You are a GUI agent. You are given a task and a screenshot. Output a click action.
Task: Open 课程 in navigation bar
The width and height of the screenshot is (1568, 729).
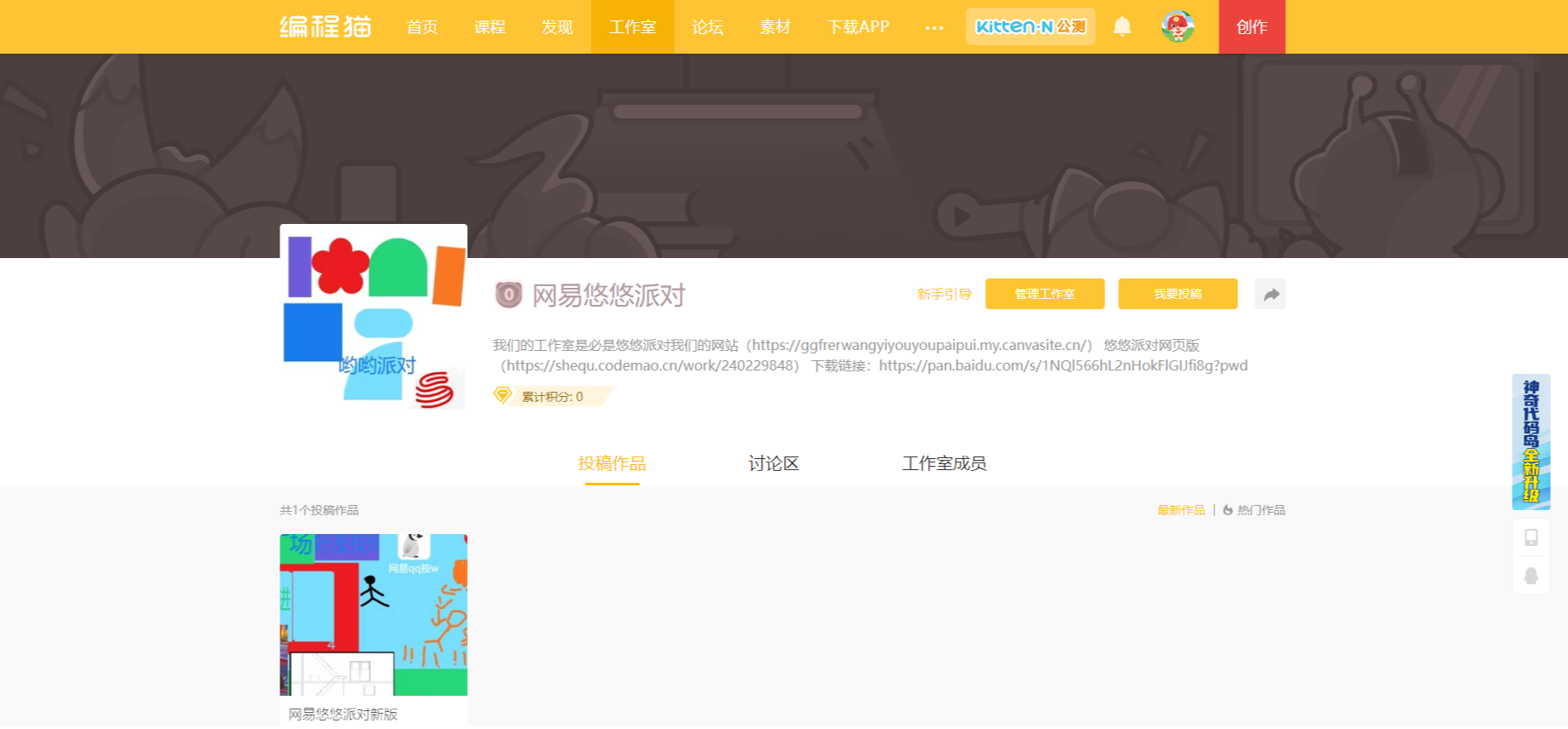pos(489,27)
